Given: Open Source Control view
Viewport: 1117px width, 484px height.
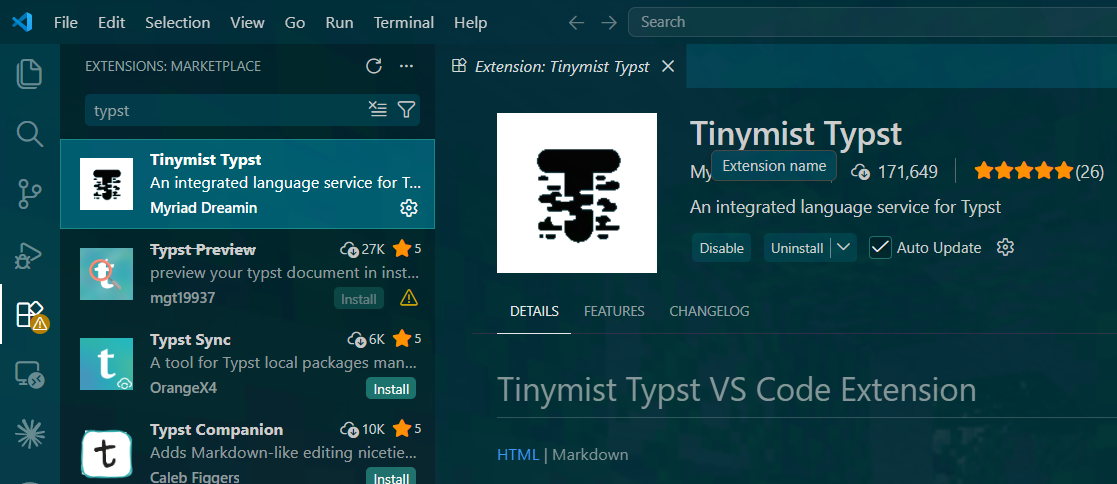Looking at the screenshot, I should tap(29, 193).
